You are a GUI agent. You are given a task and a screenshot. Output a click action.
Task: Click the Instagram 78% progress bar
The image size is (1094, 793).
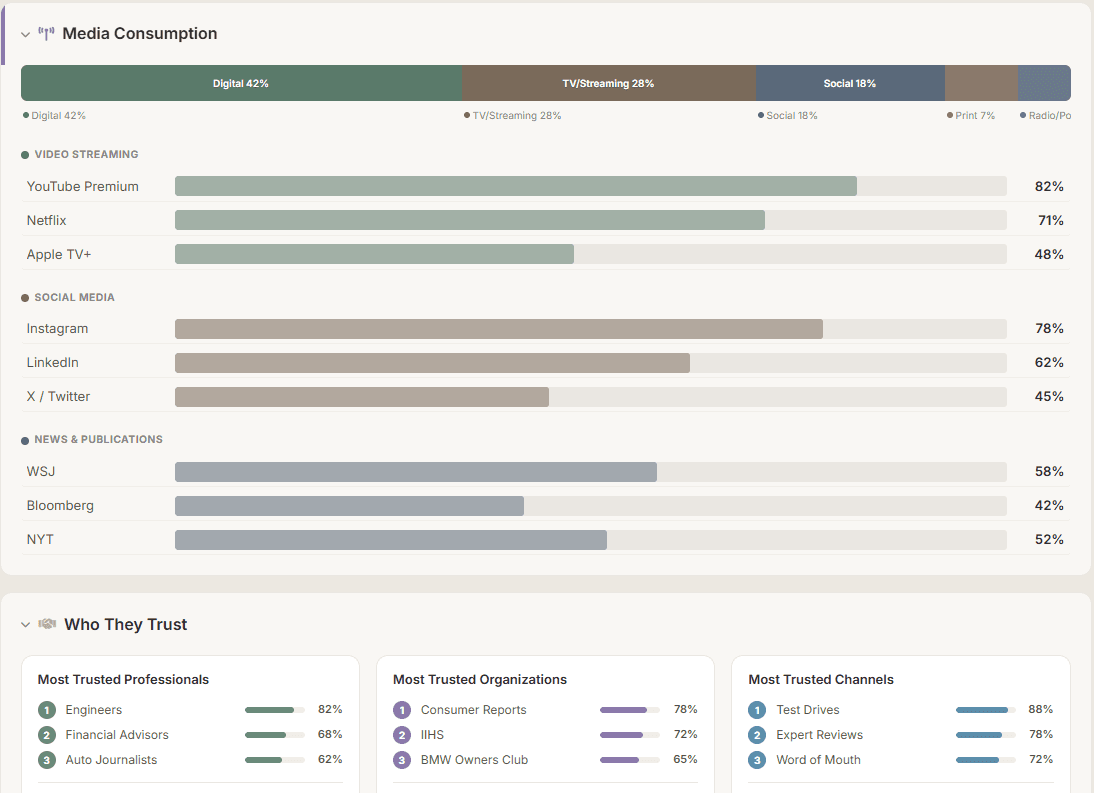(590, 329)
